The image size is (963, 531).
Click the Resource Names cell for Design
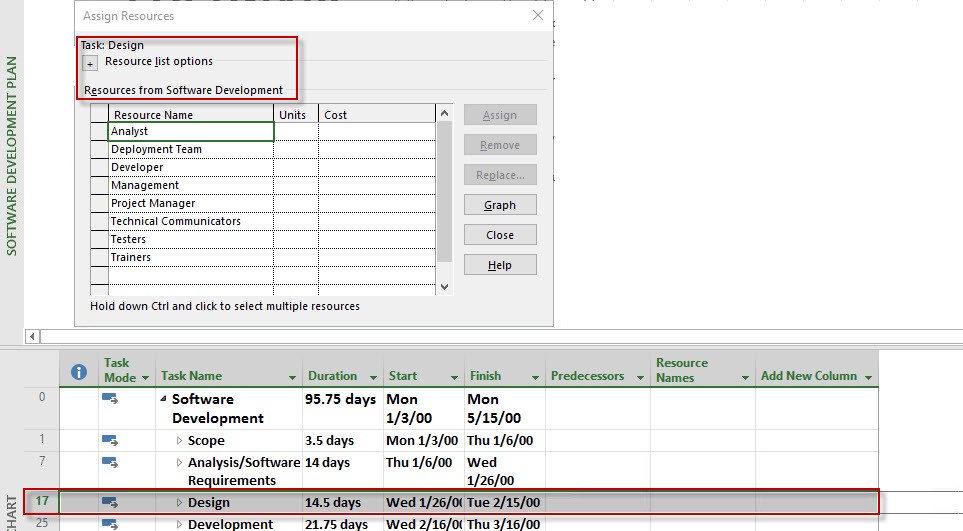(x=703, y=503)
